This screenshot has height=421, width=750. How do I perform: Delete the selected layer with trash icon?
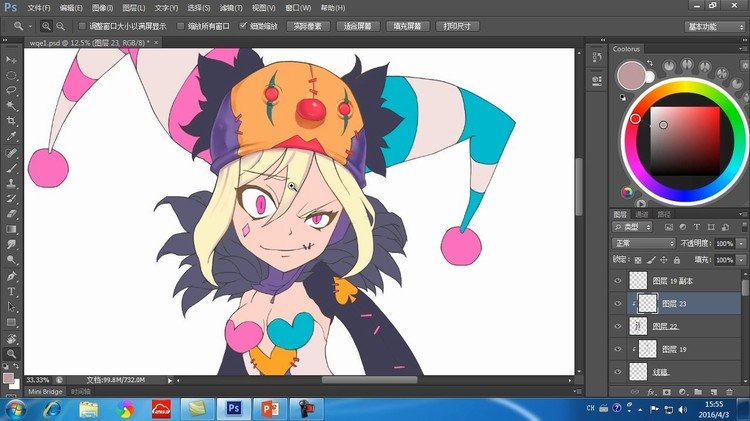coord(729,392)
